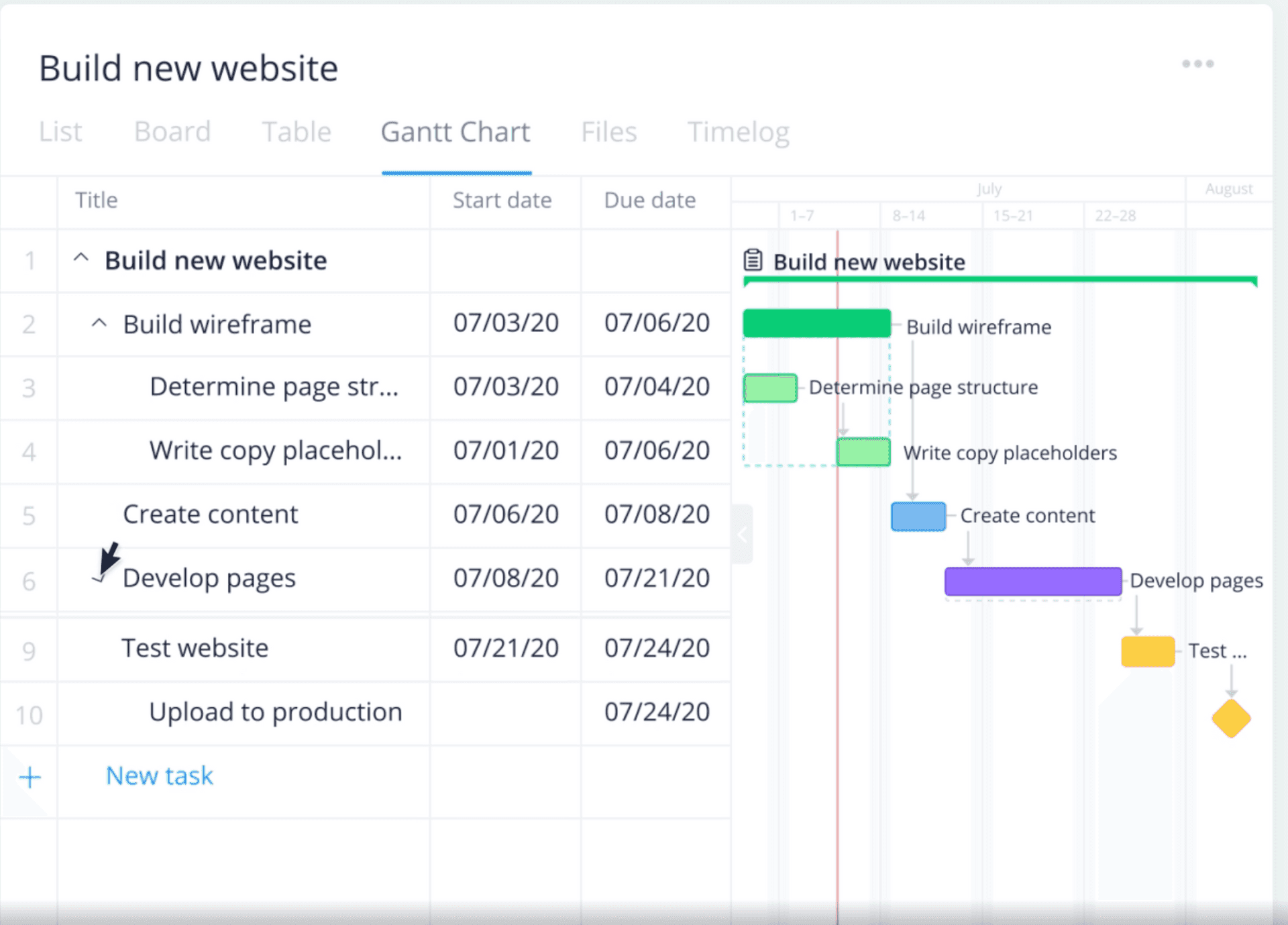Click the Start date column header
This screenshot has width=1288, height=925.
click(502, 200)
